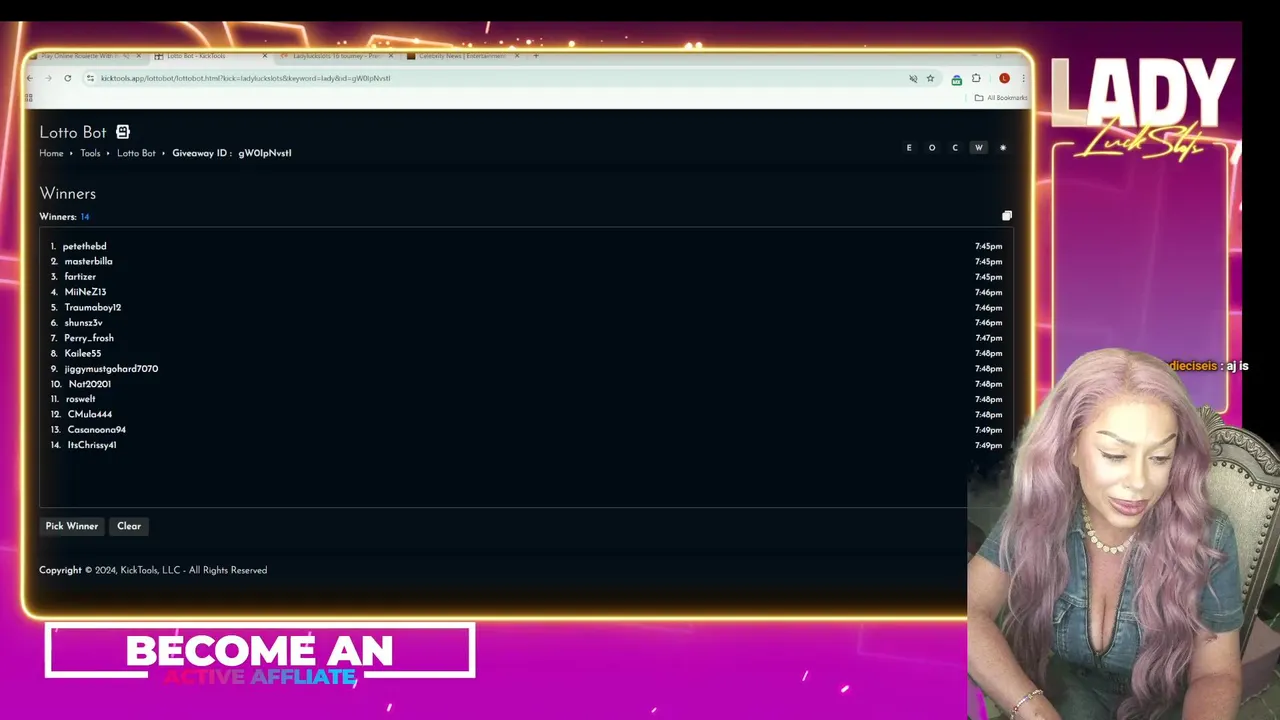This screenshot has height=720, width=1280.
Task: Click the Clear button
Action: pyautogui.click(x=129, y=526)
